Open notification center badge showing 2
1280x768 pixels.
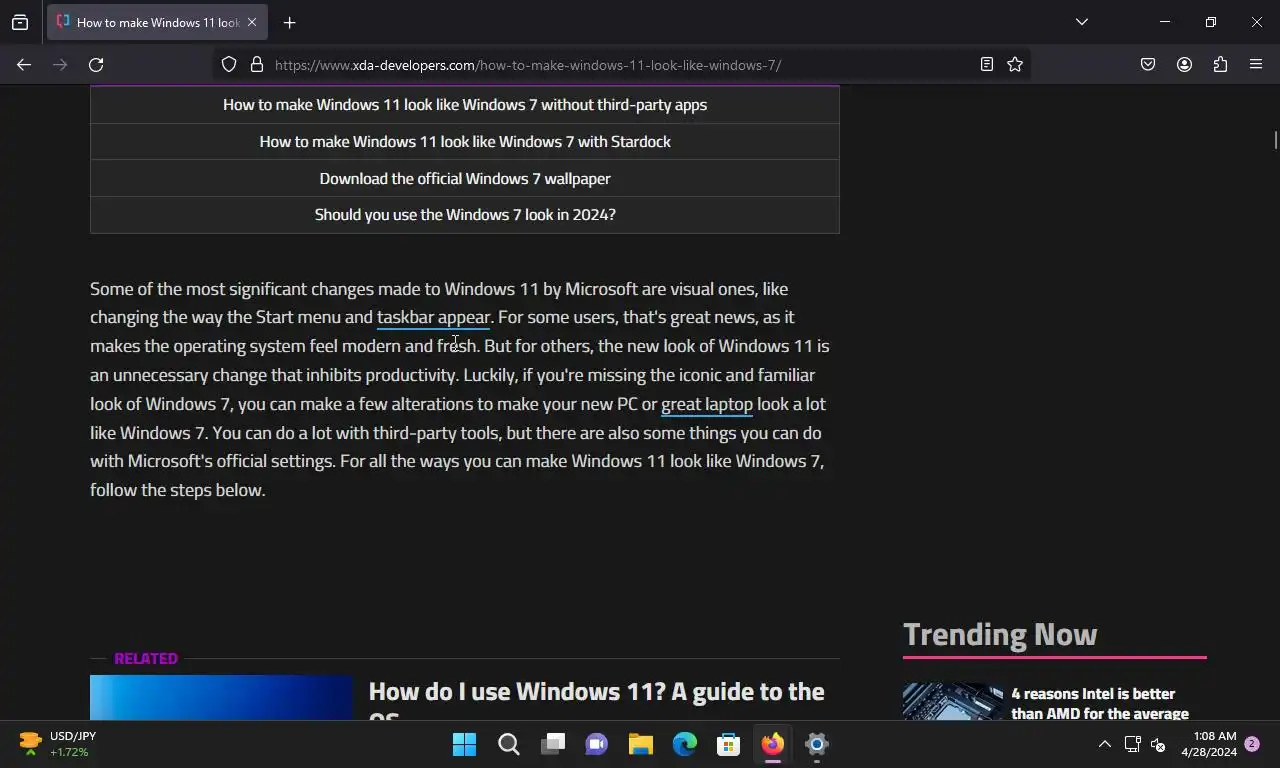click(x=1252, y=744)
